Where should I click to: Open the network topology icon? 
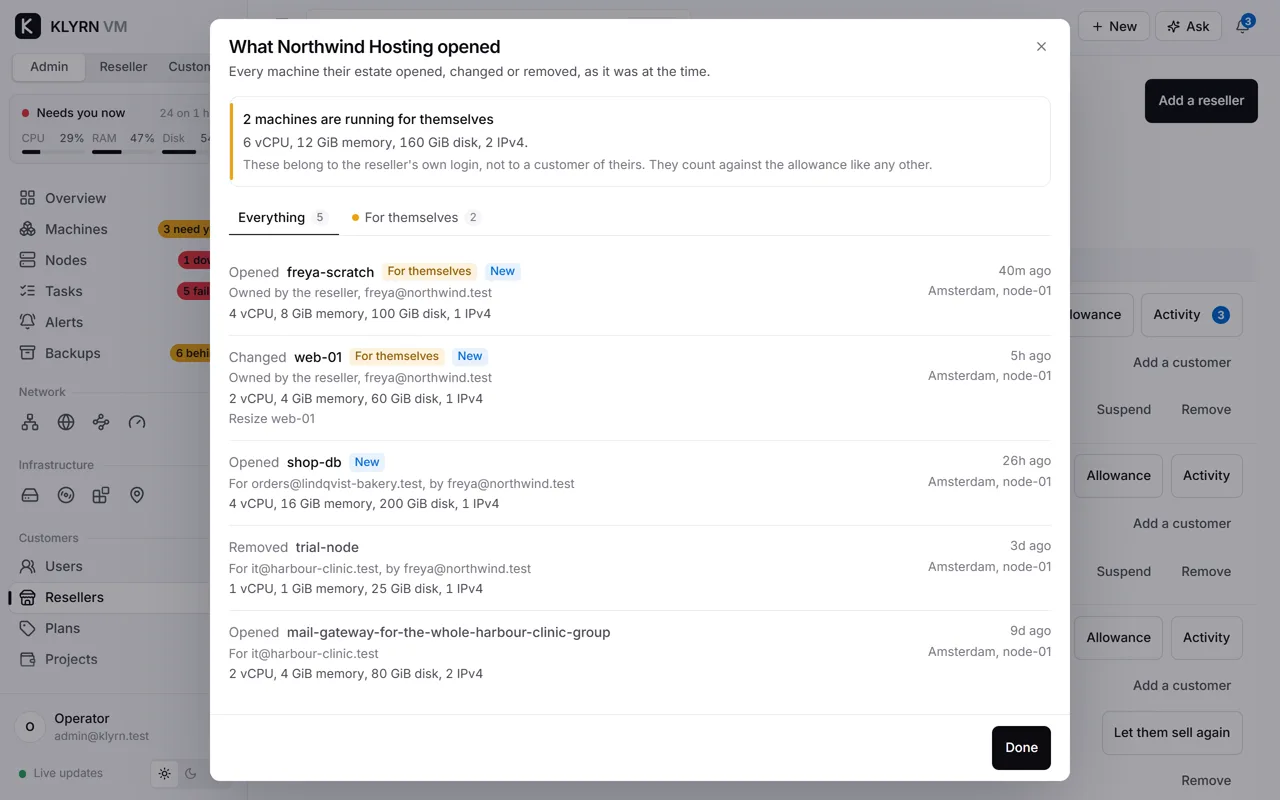[30, 422]
